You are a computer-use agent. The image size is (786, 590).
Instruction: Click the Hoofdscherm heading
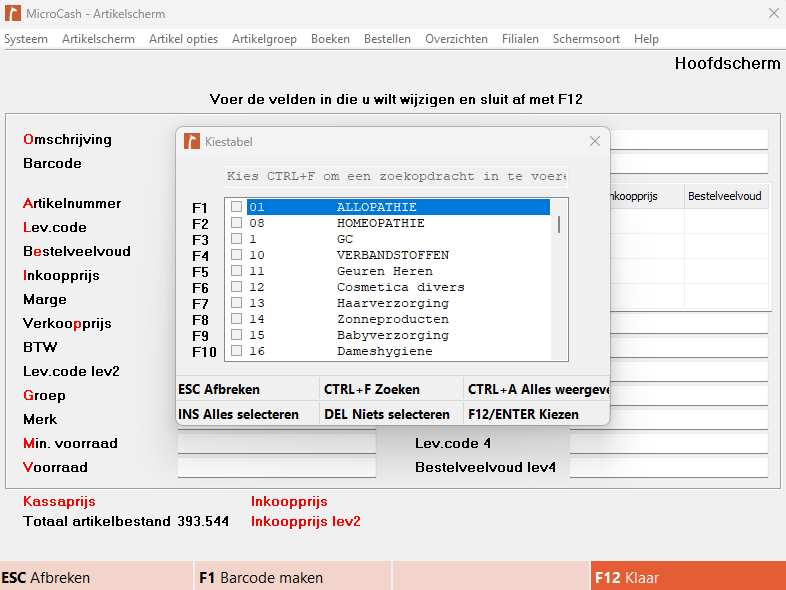click(727, 63)
